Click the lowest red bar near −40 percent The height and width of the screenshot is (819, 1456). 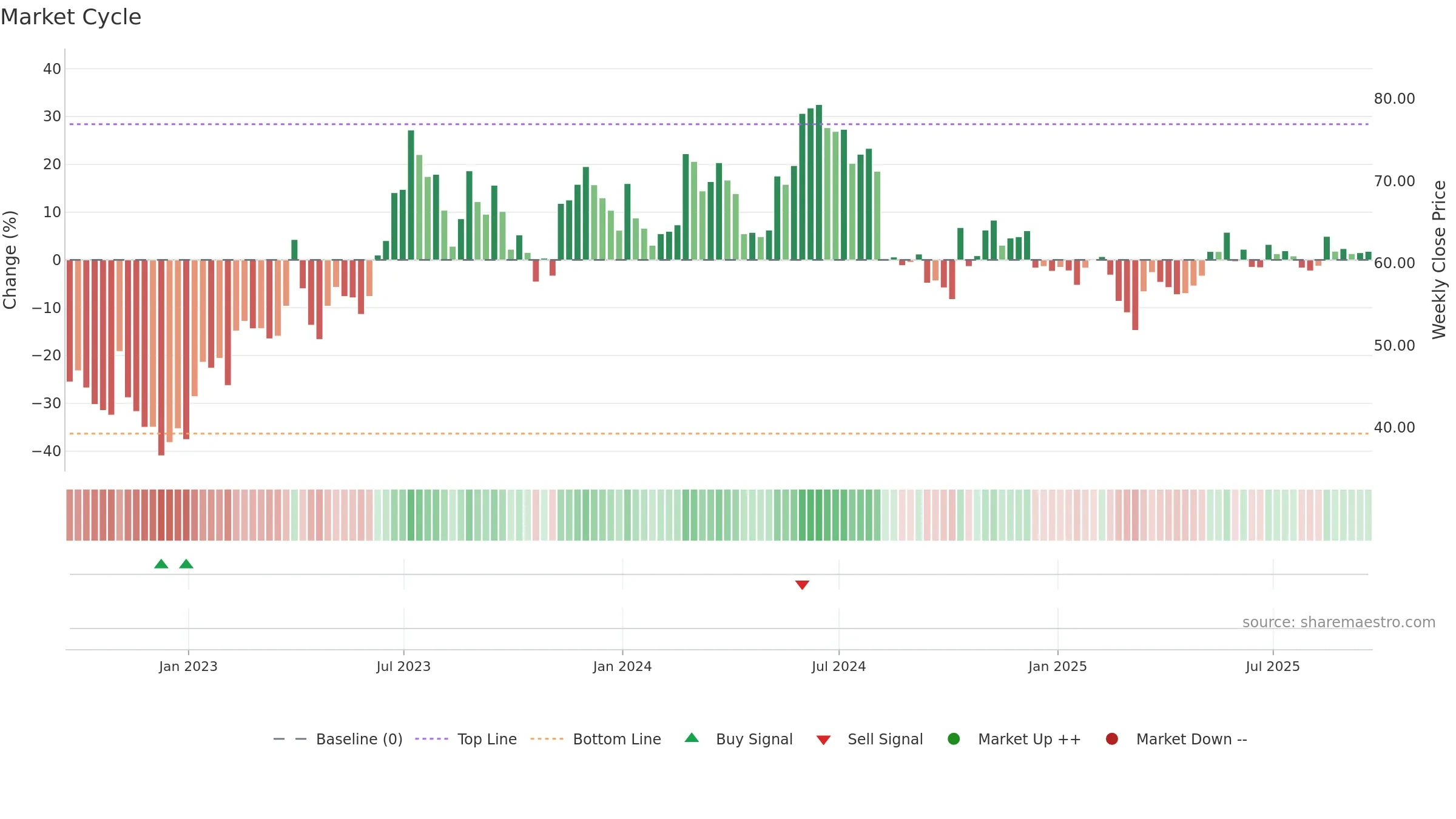[161, 358]
